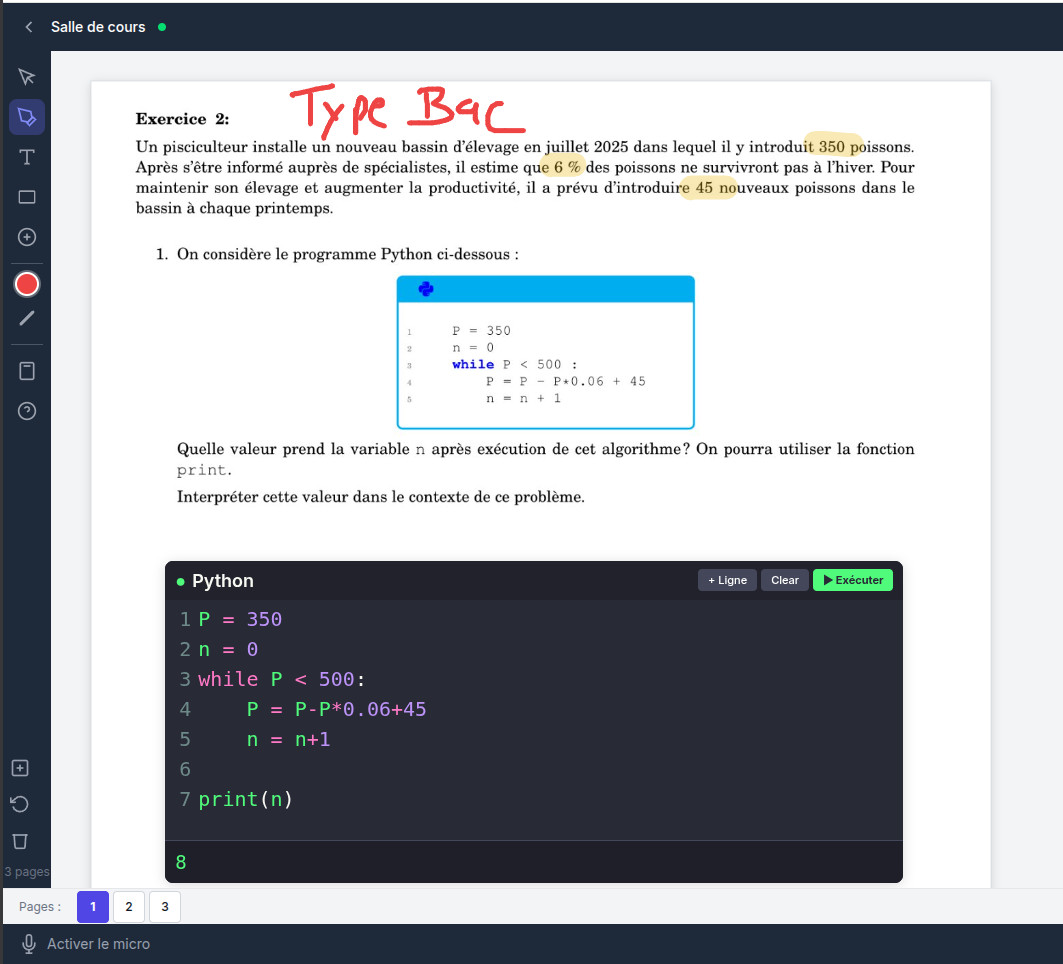The height and width of the screenshot is (964, 1063).
Task: Click the Exercice 2 heading
Action: 182,119
